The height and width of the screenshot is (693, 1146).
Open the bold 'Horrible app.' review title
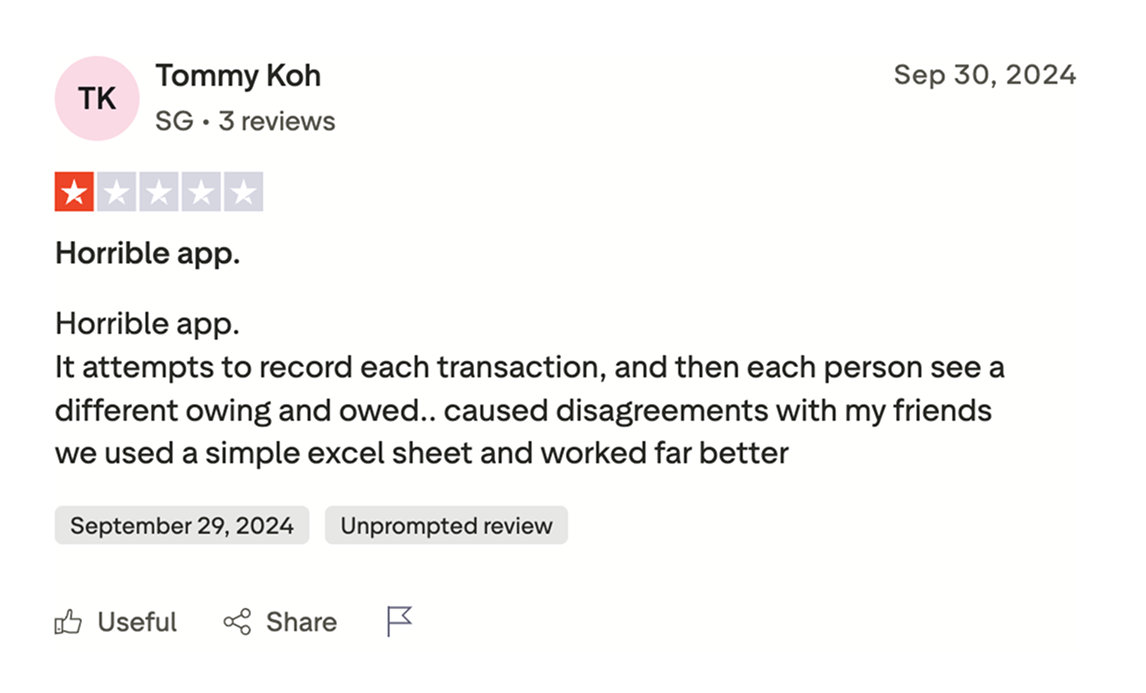tap(147, 254)
